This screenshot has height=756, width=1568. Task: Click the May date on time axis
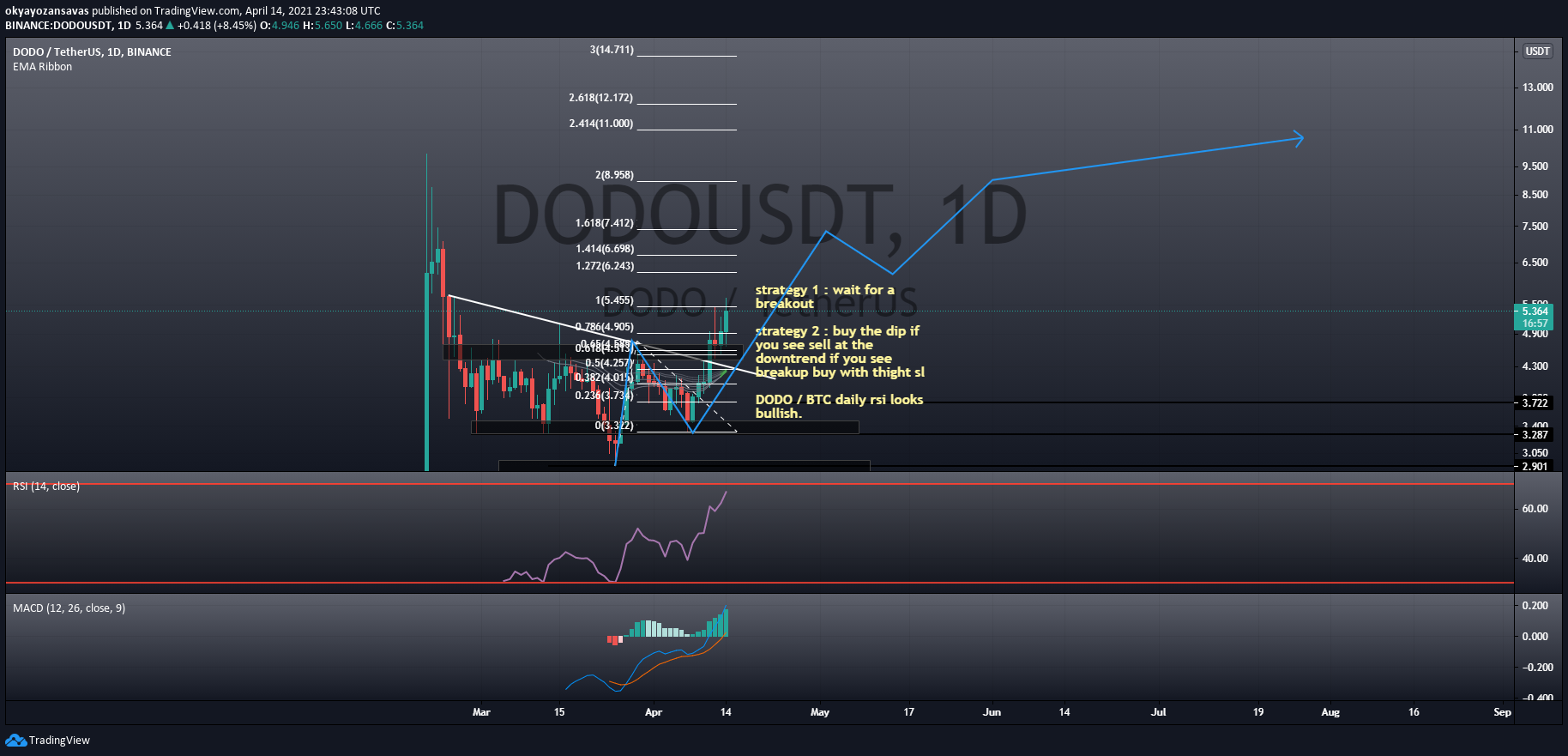[x=820, y=712]
